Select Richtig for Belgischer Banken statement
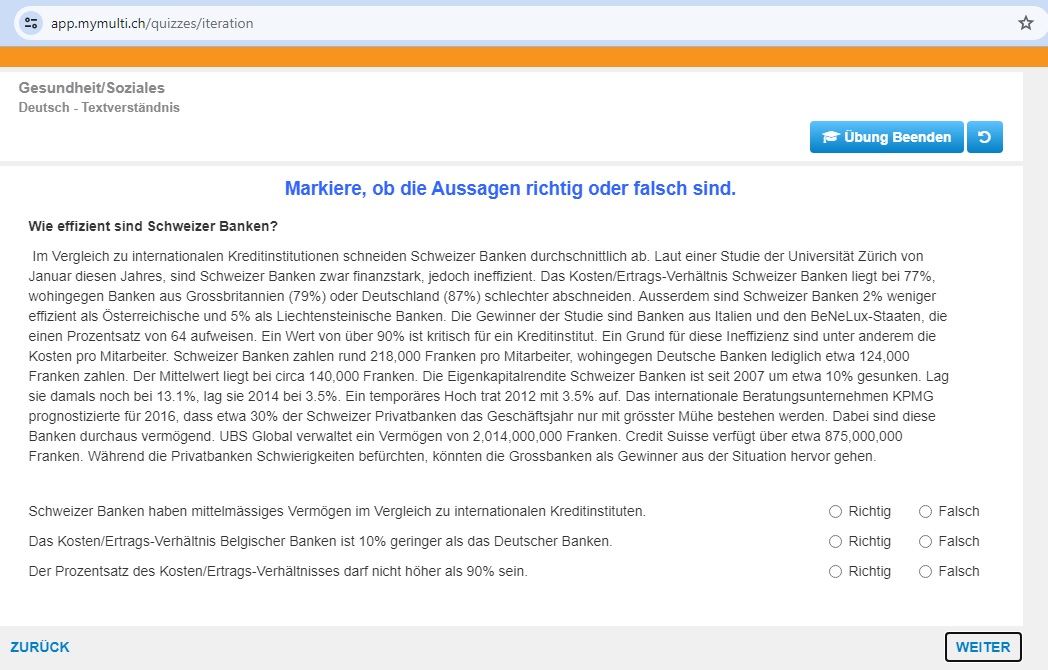The width and height of the screenshot is (1048, 670). [x=835, y=542]
